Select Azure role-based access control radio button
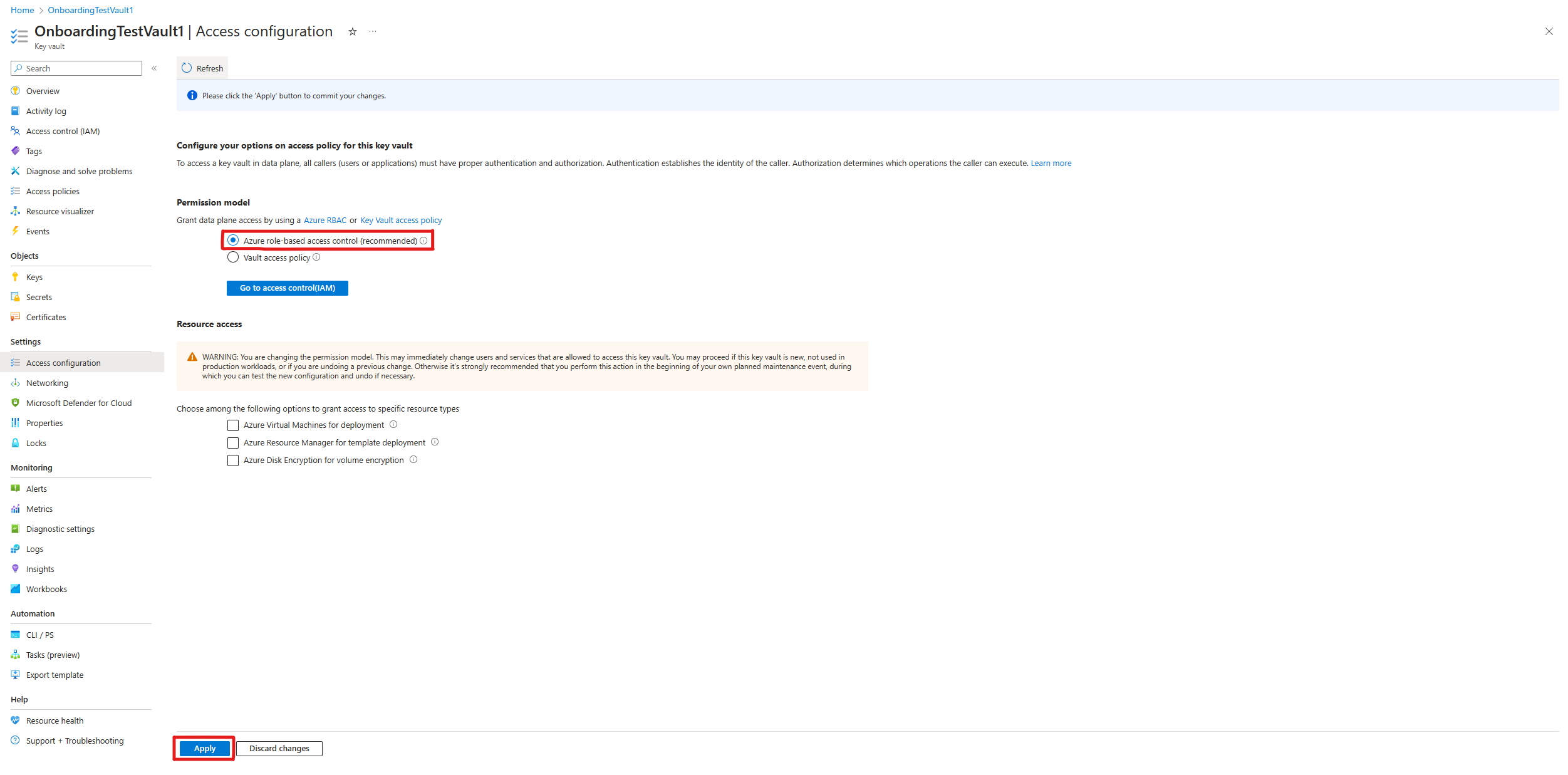Viewport: 1568px width, 775px height. pyautogui.click(x=232, y=240)
